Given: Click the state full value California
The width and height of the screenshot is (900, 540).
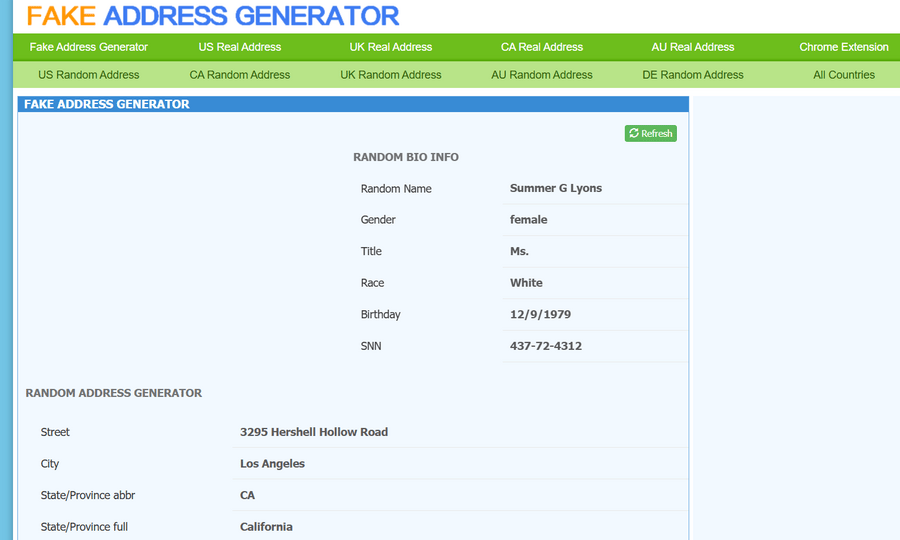Looking at the screenshot, I should pyautogui.click(x=266, y=527).
